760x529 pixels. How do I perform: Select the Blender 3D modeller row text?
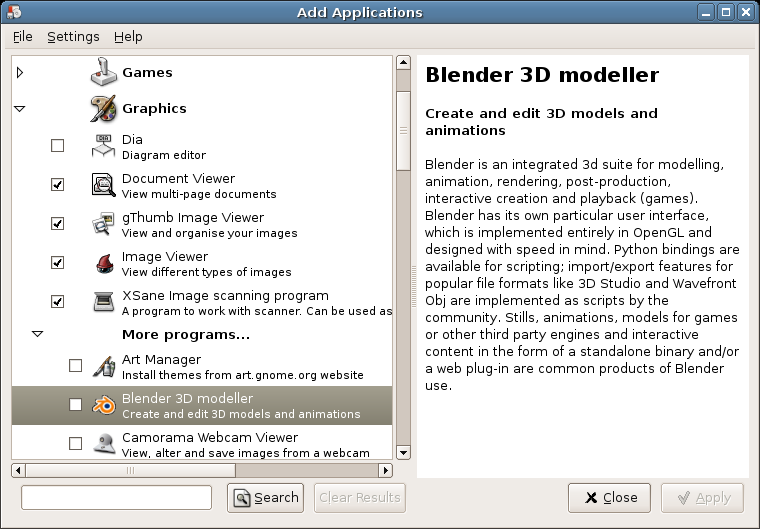tap(241, 406)
